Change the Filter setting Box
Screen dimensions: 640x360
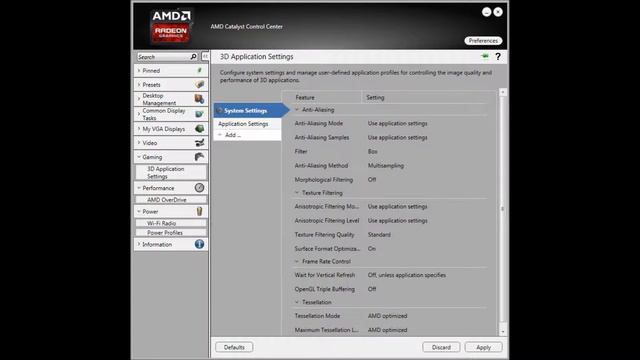373,151
